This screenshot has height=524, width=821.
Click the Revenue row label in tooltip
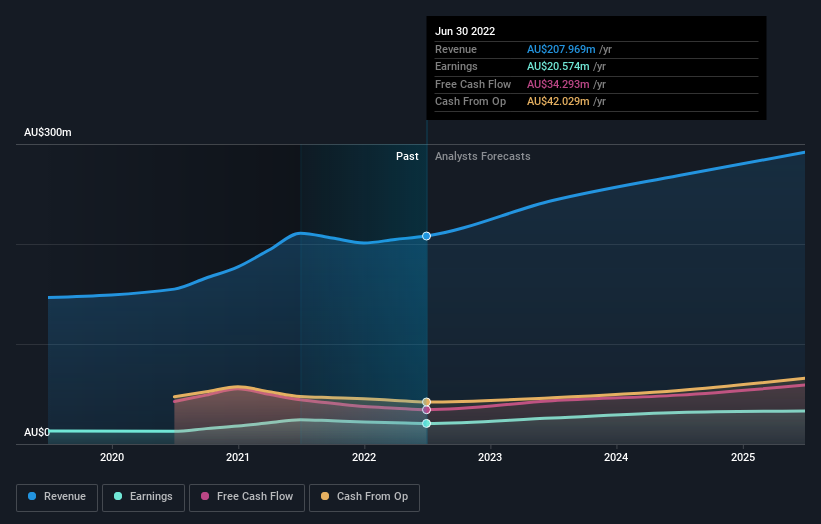tap(456, 49)
